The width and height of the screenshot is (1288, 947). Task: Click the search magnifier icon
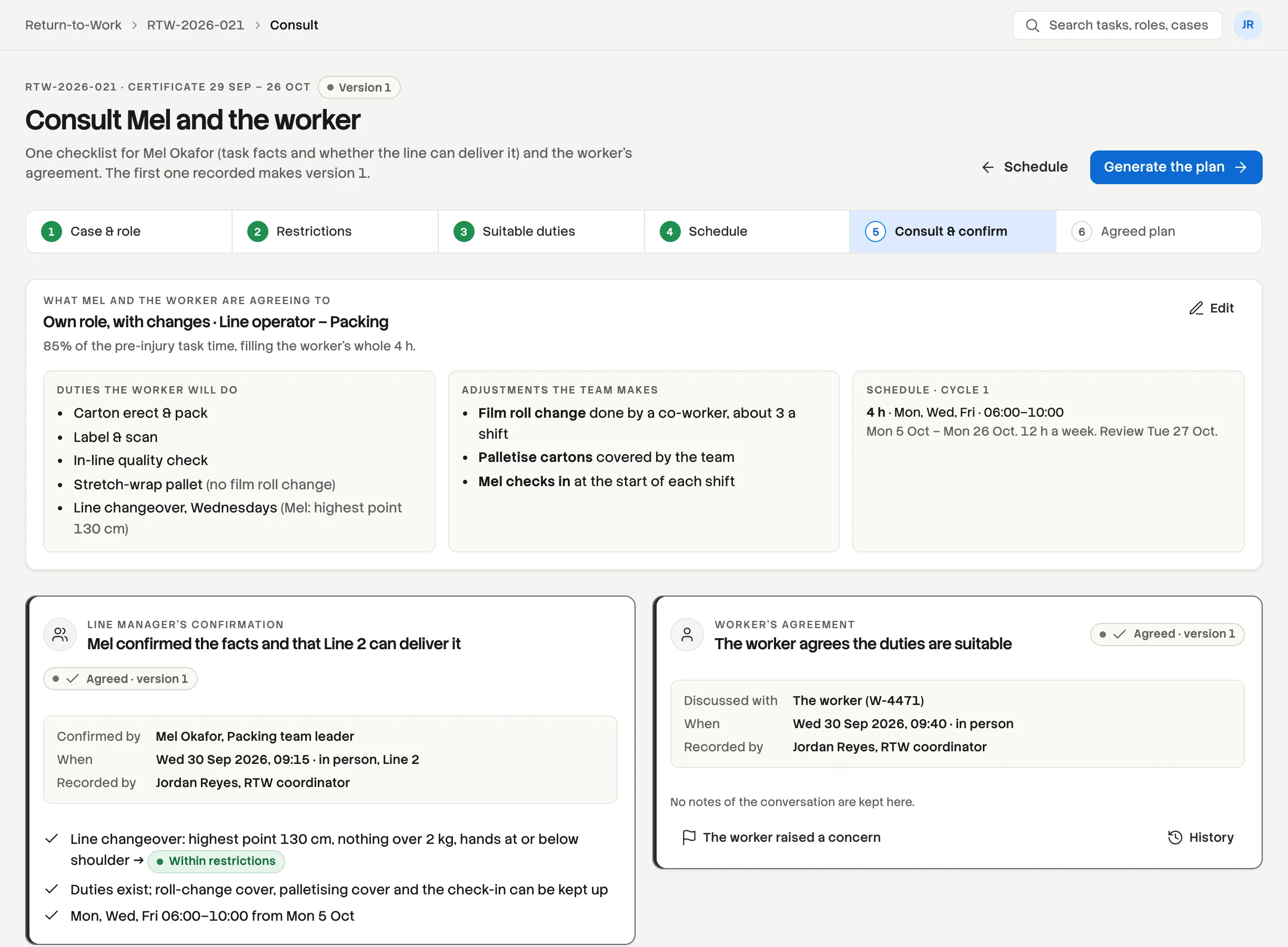[1032, 25]
